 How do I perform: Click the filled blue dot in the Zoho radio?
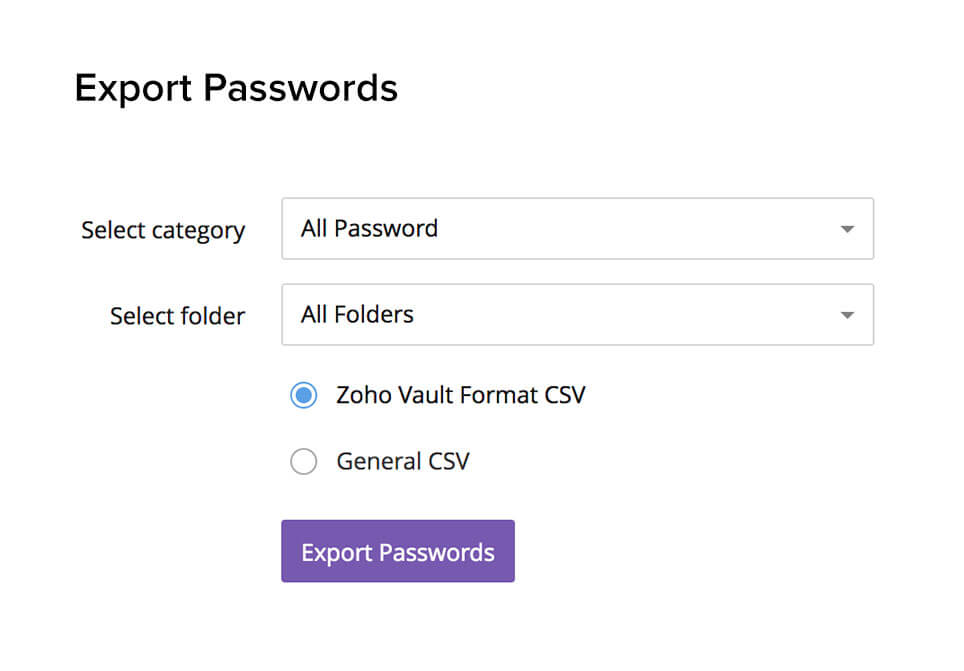304,395
